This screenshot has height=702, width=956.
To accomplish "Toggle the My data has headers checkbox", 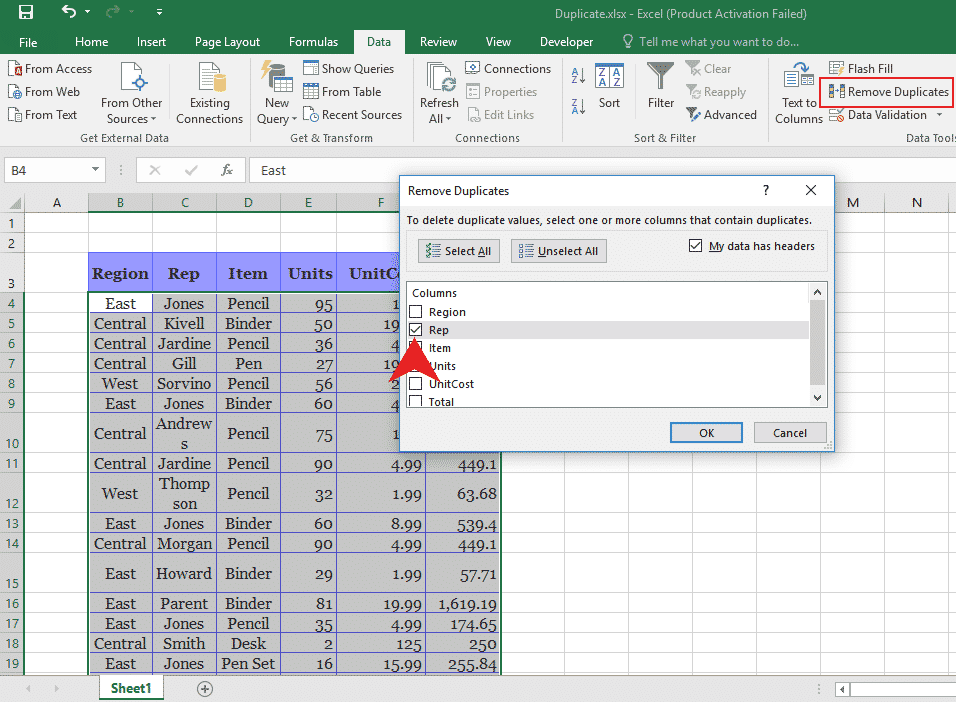I will pos(696,246).
